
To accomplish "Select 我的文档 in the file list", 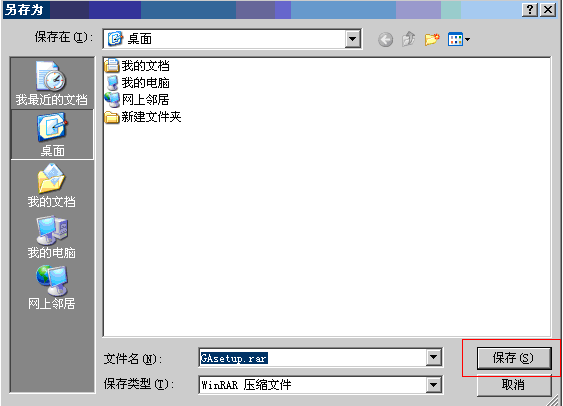I will point(137,66).
